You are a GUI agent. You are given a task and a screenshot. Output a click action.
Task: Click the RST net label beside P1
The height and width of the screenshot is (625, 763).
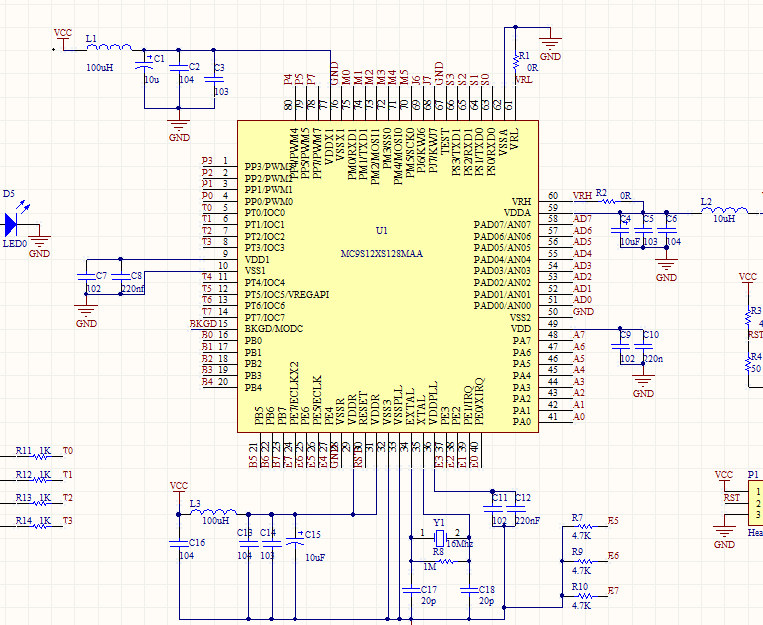point(732,498)
